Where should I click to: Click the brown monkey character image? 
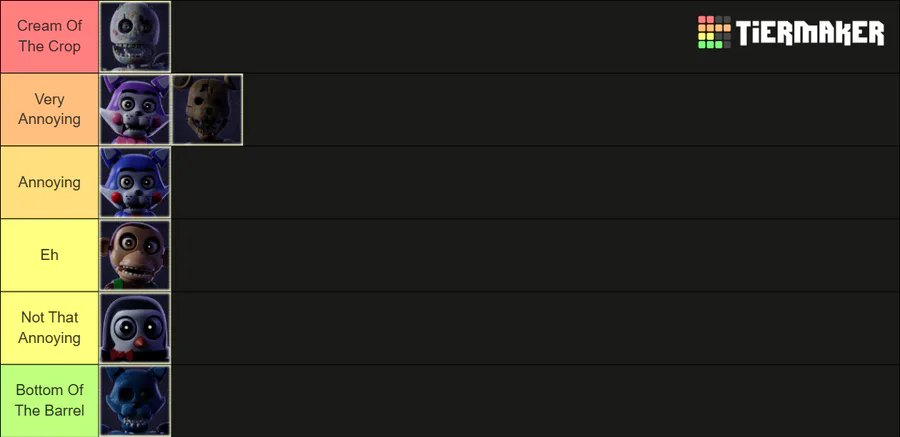pyautogui.click(x=135, y=255)
